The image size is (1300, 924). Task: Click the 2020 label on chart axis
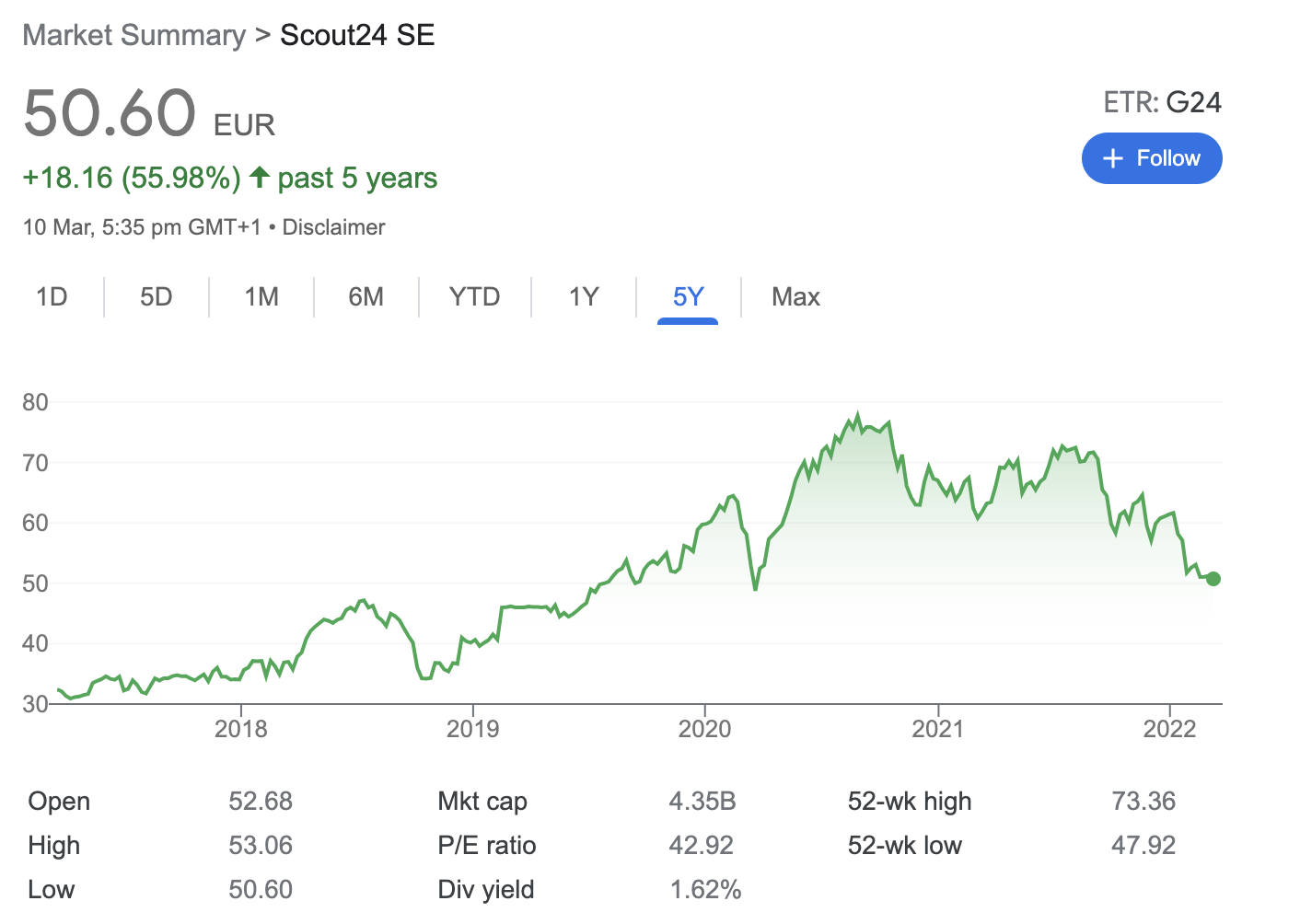(x=704, y=729)
